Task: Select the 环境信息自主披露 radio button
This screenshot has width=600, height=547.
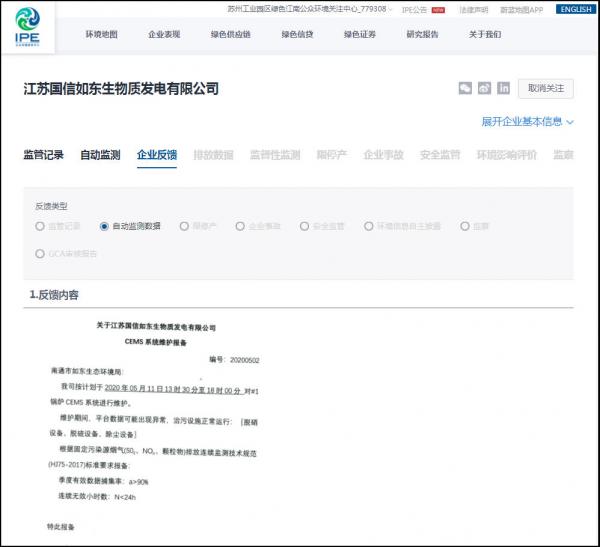Action: 368,226
